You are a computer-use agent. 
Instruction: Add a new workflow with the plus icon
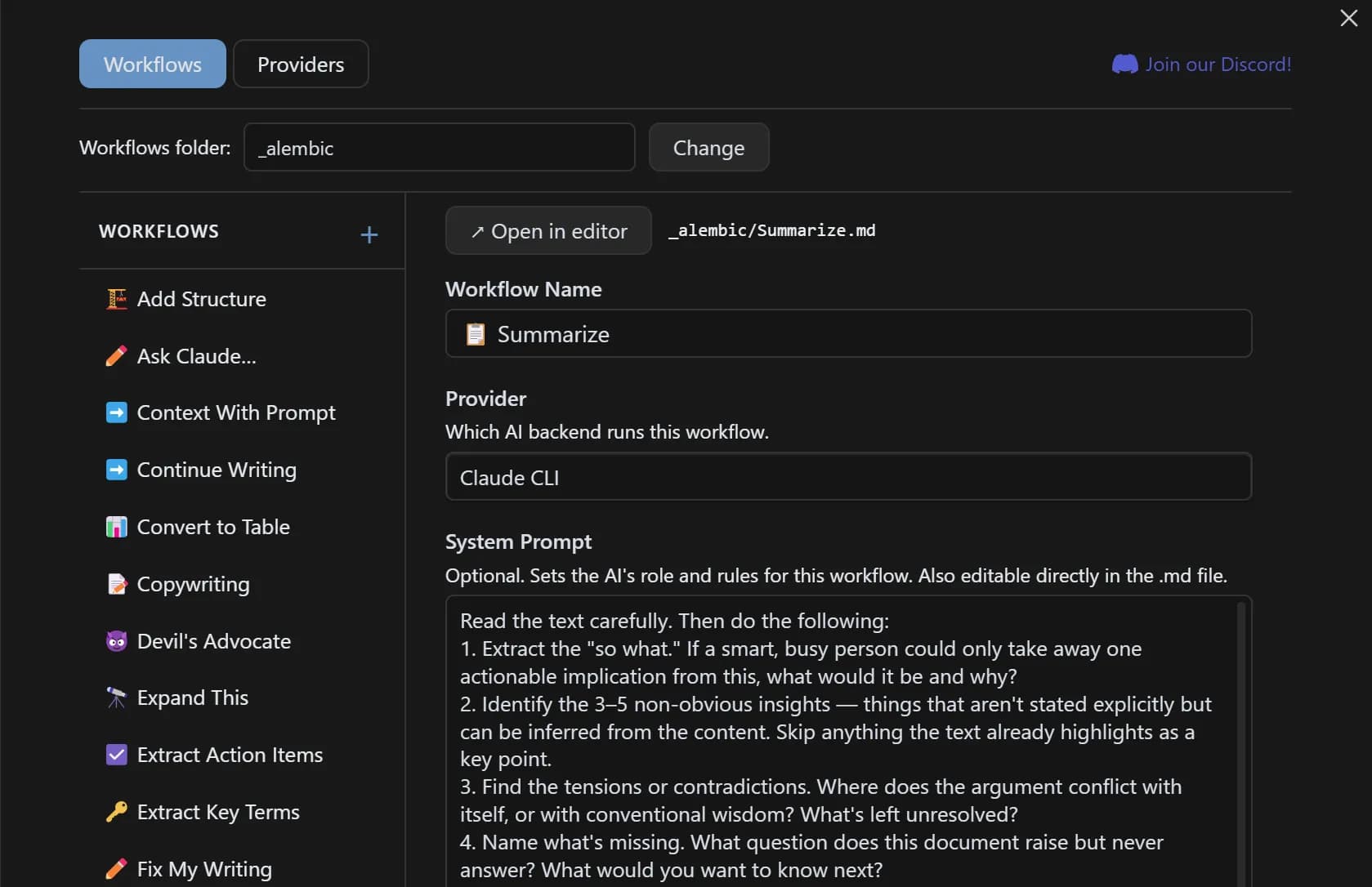pos(369,235)
